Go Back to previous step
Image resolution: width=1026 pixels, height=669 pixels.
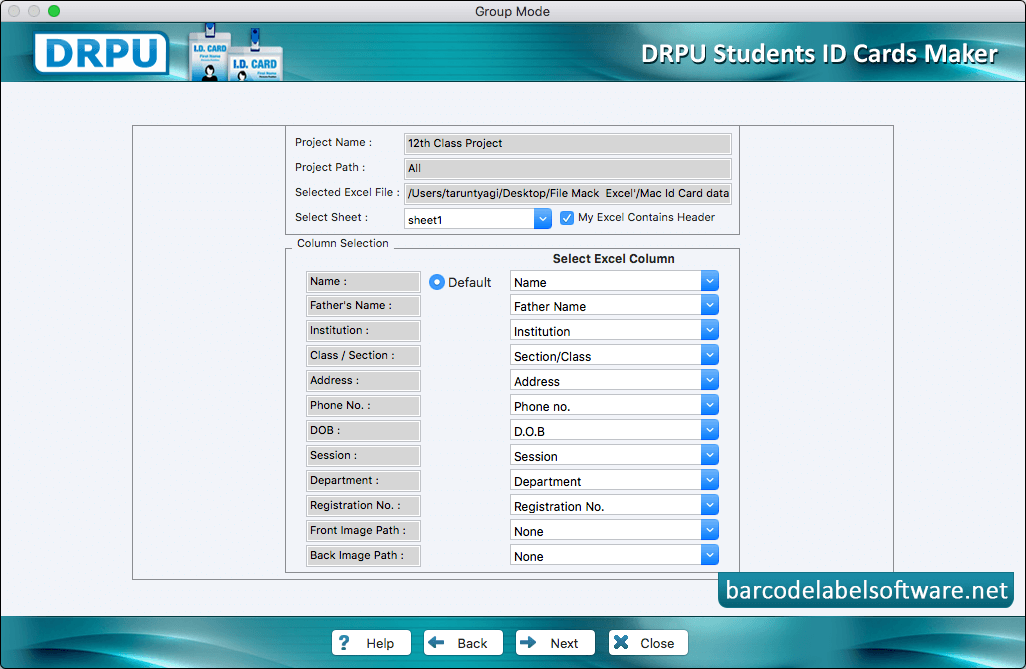(463, 643)
